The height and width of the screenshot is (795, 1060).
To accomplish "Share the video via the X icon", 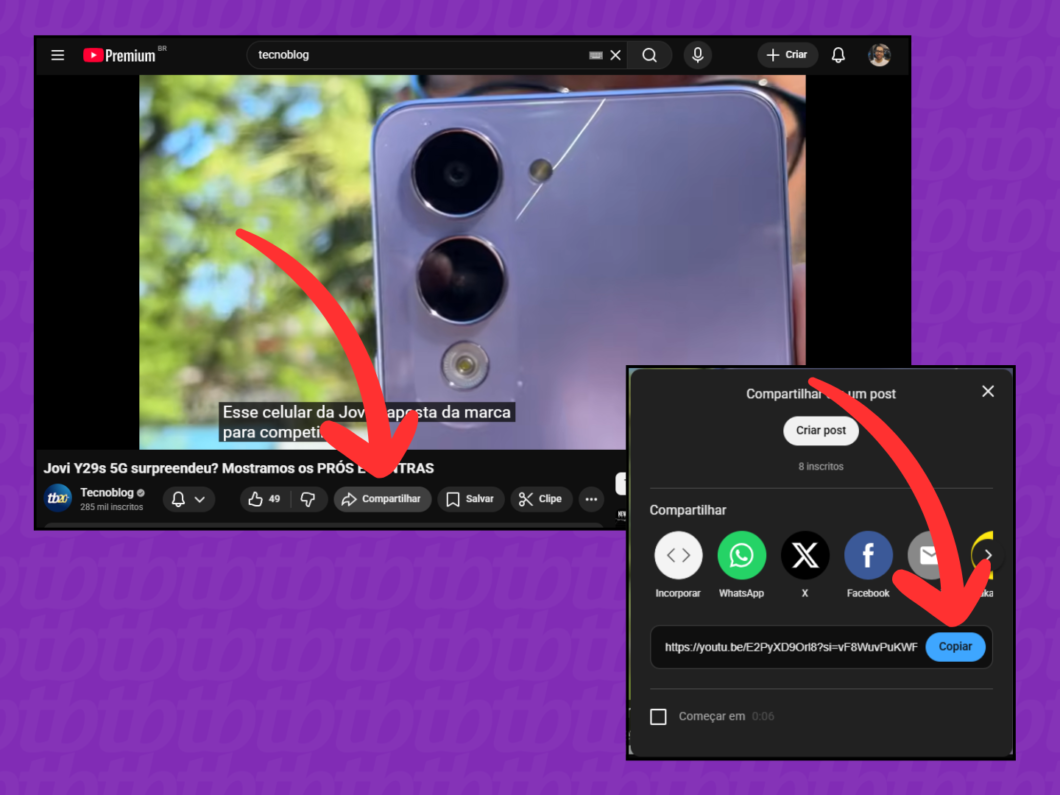I will (805, 555).
